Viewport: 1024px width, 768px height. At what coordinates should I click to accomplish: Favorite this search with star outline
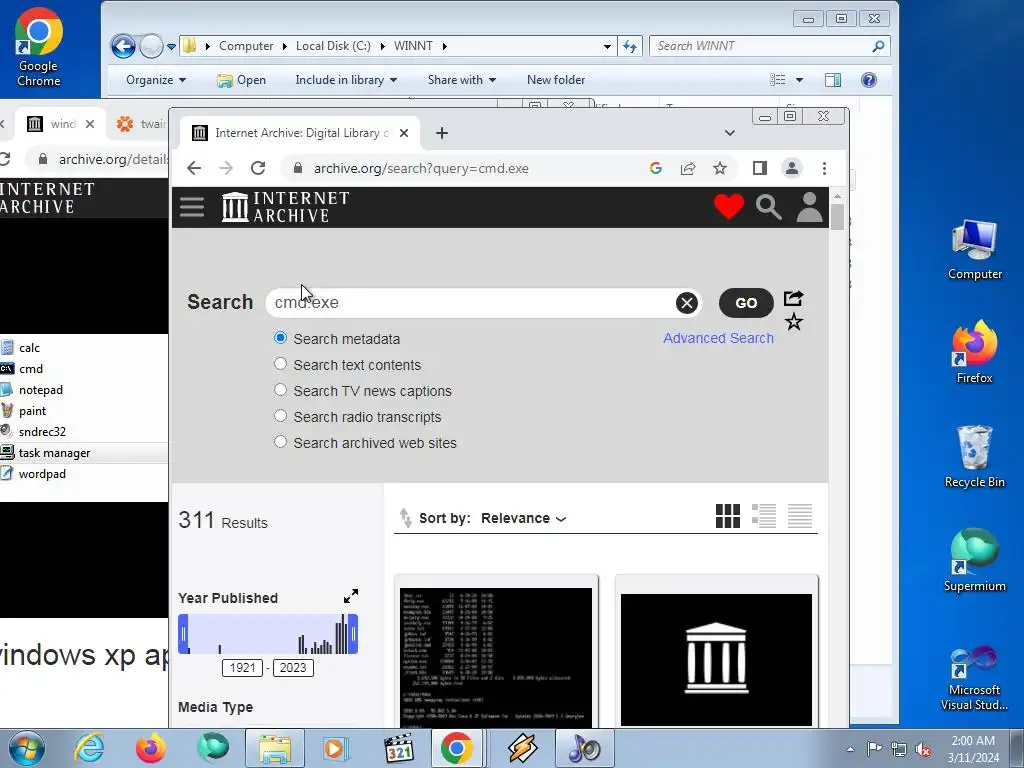[793, 321]
